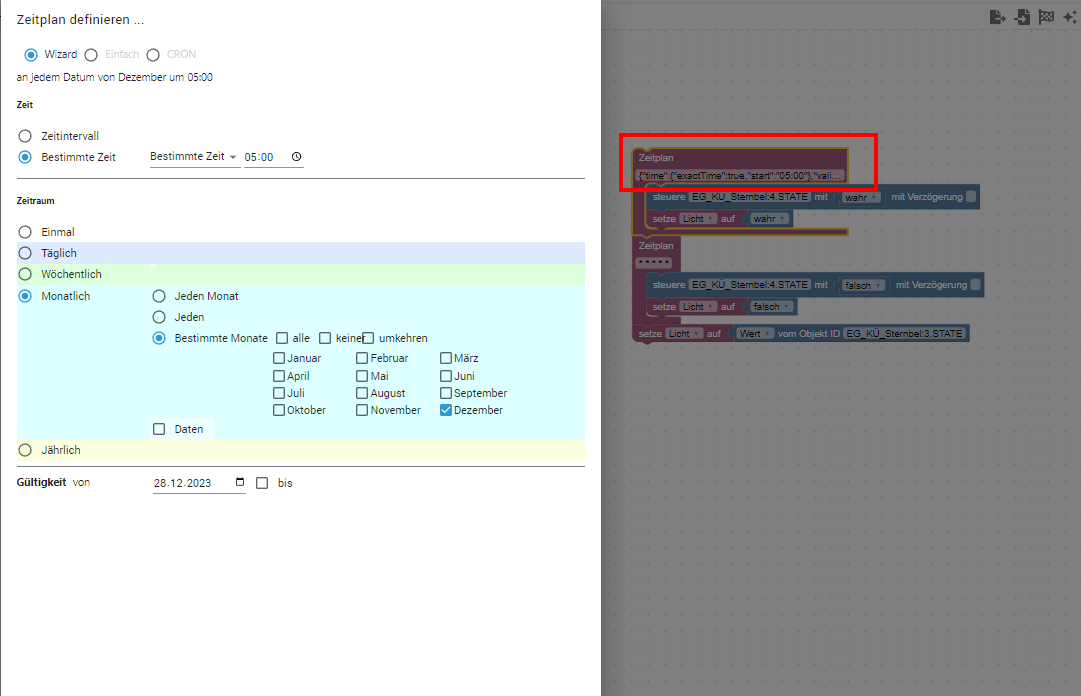Toggle mit Verzögerung checkbox on wahr block
Image resolution: width=1081 pixels, height=696 pixels.
coord(971,196)
